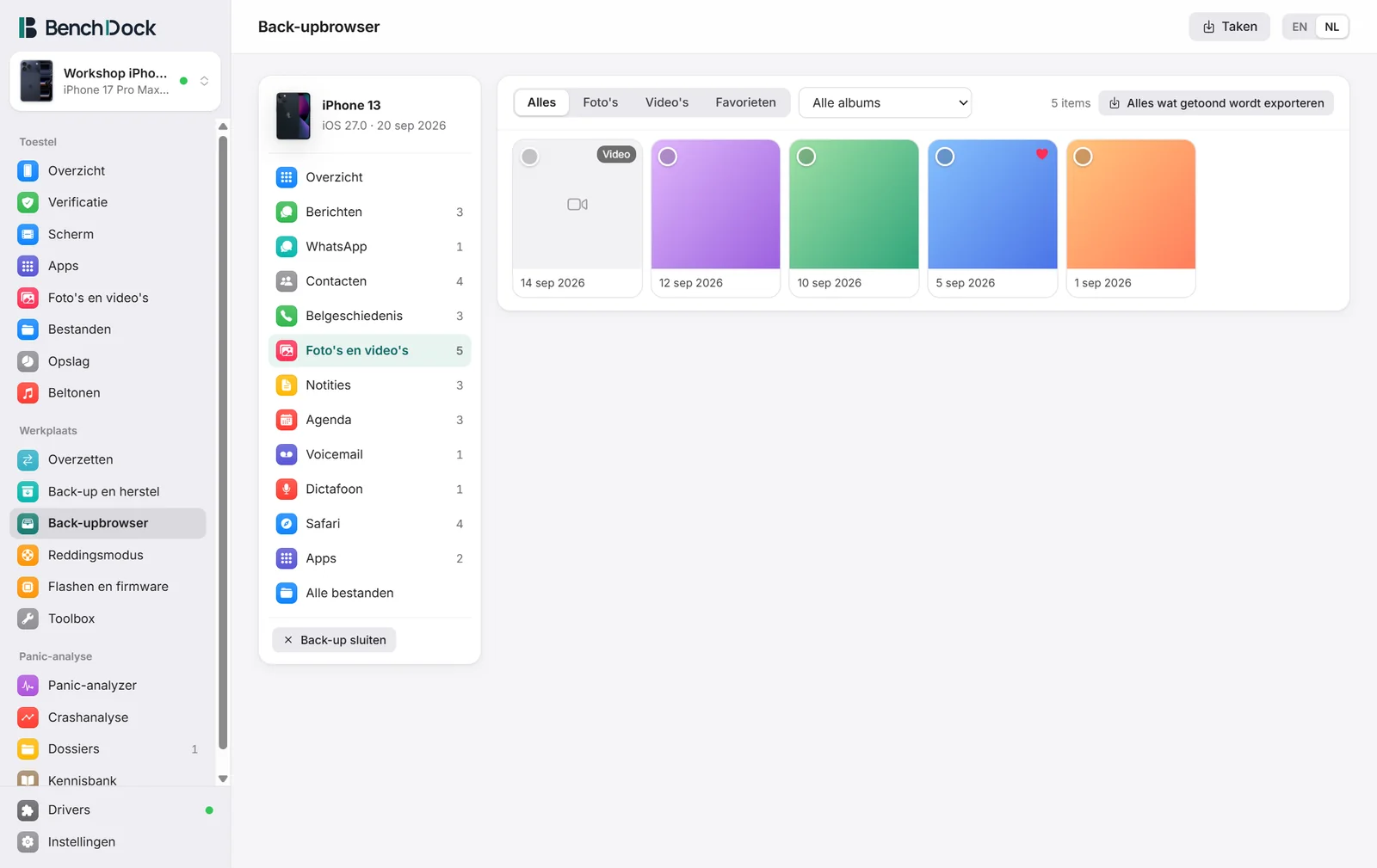Click the Overzicht icon in left sidebar
This screenshot has height=868, width=1377.
(x=28, y=170)
